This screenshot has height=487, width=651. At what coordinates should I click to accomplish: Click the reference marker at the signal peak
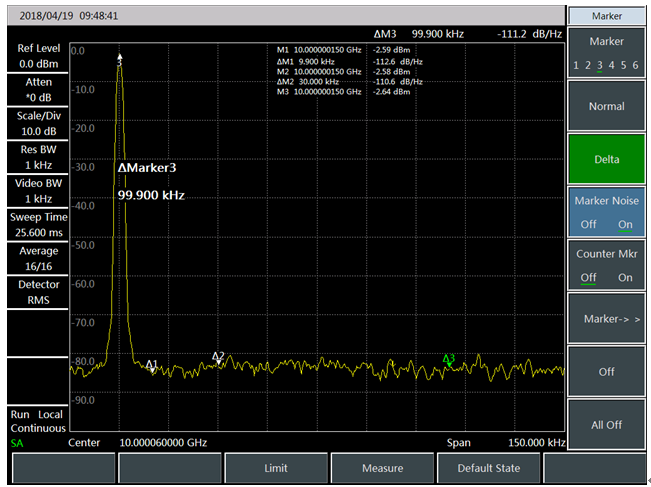point(120,59)
